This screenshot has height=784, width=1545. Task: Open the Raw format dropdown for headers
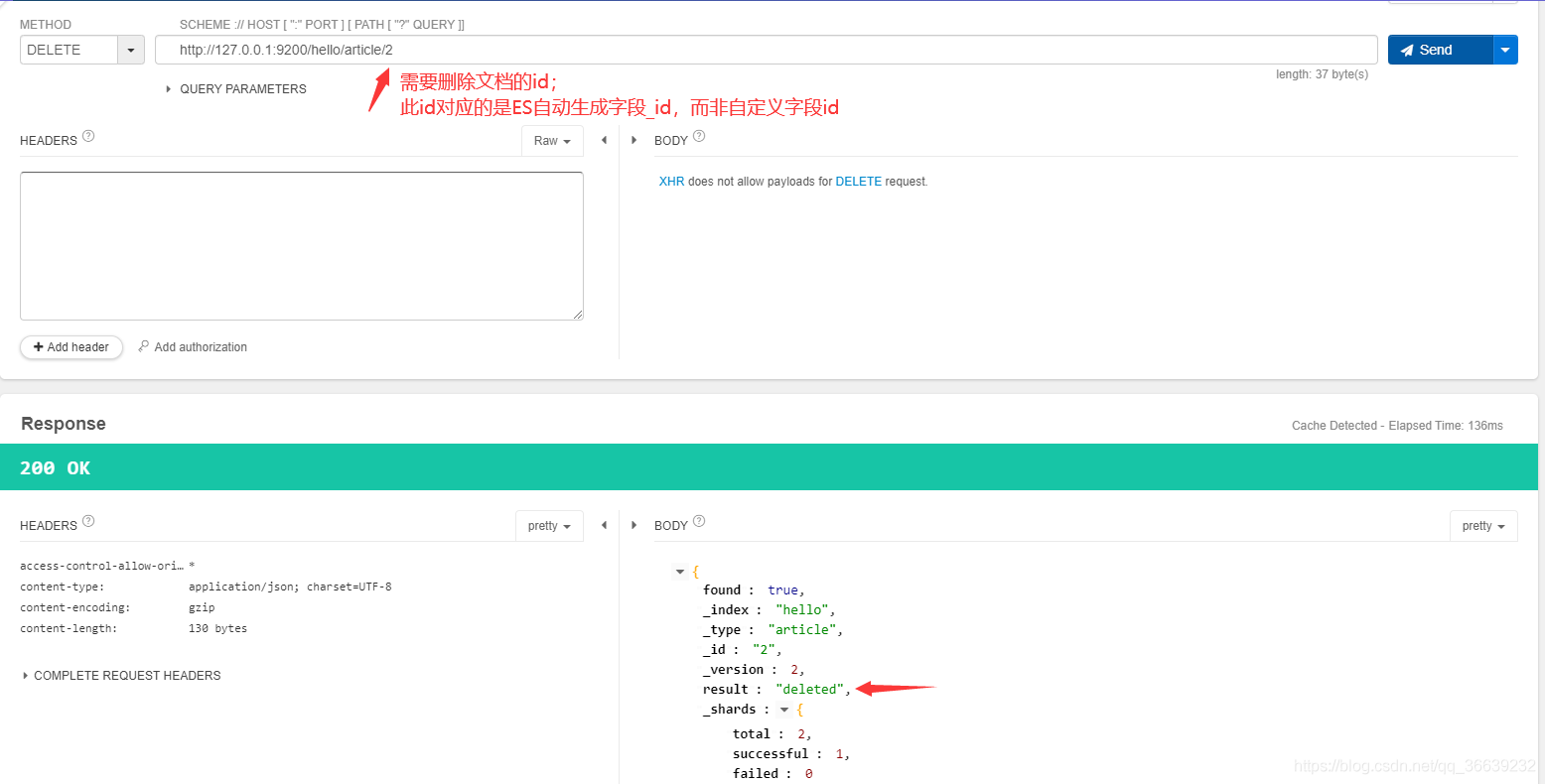[552, 140]
